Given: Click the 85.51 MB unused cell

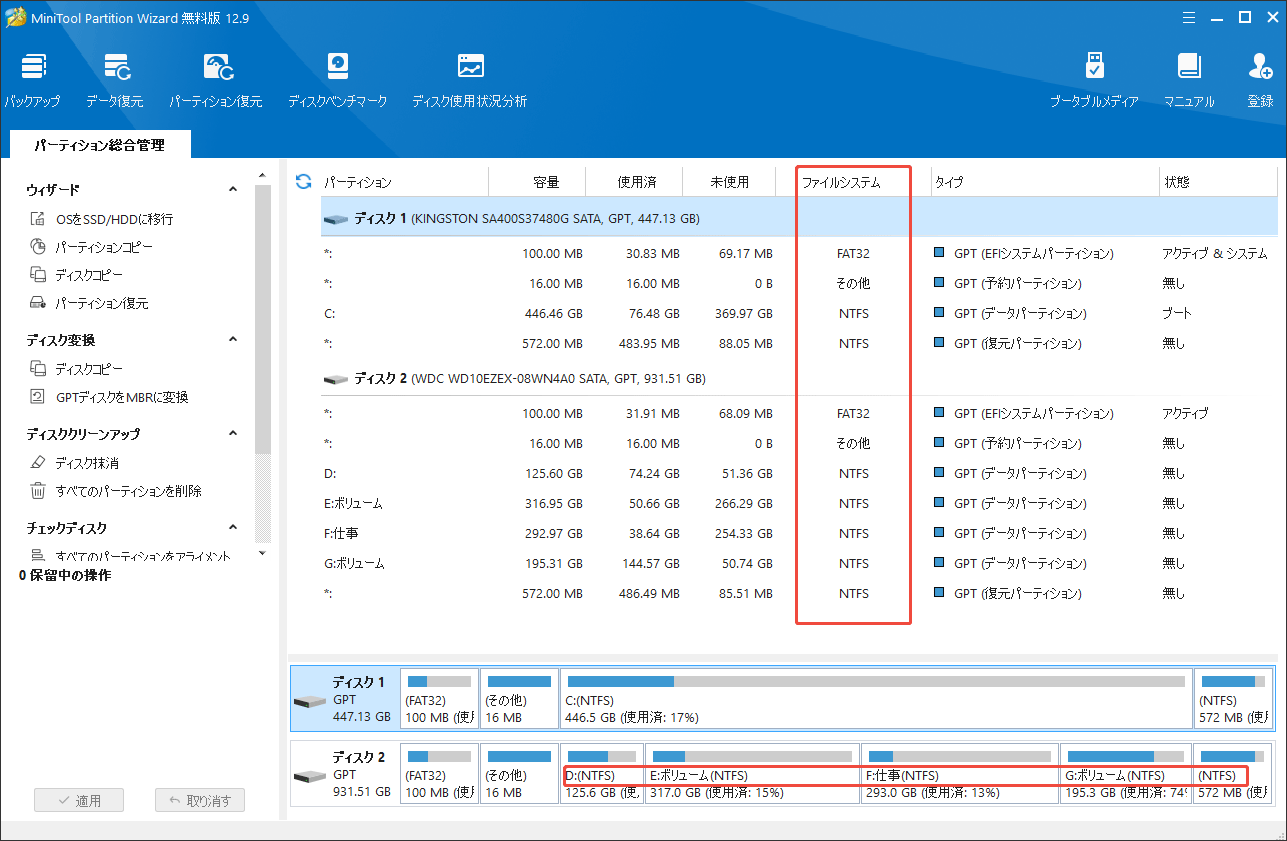Looking at the screenshot, I should coord(745,593).
